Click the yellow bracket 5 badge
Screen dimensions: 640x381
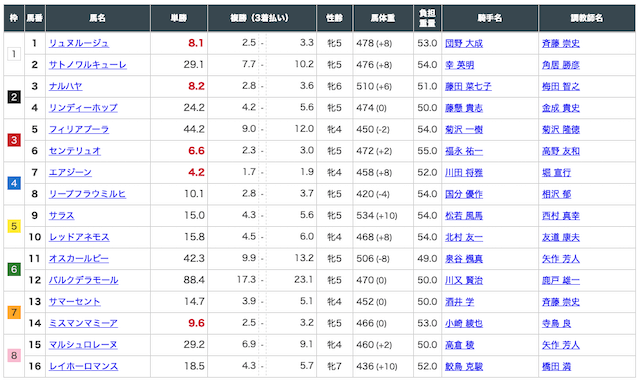click(14, 226)
